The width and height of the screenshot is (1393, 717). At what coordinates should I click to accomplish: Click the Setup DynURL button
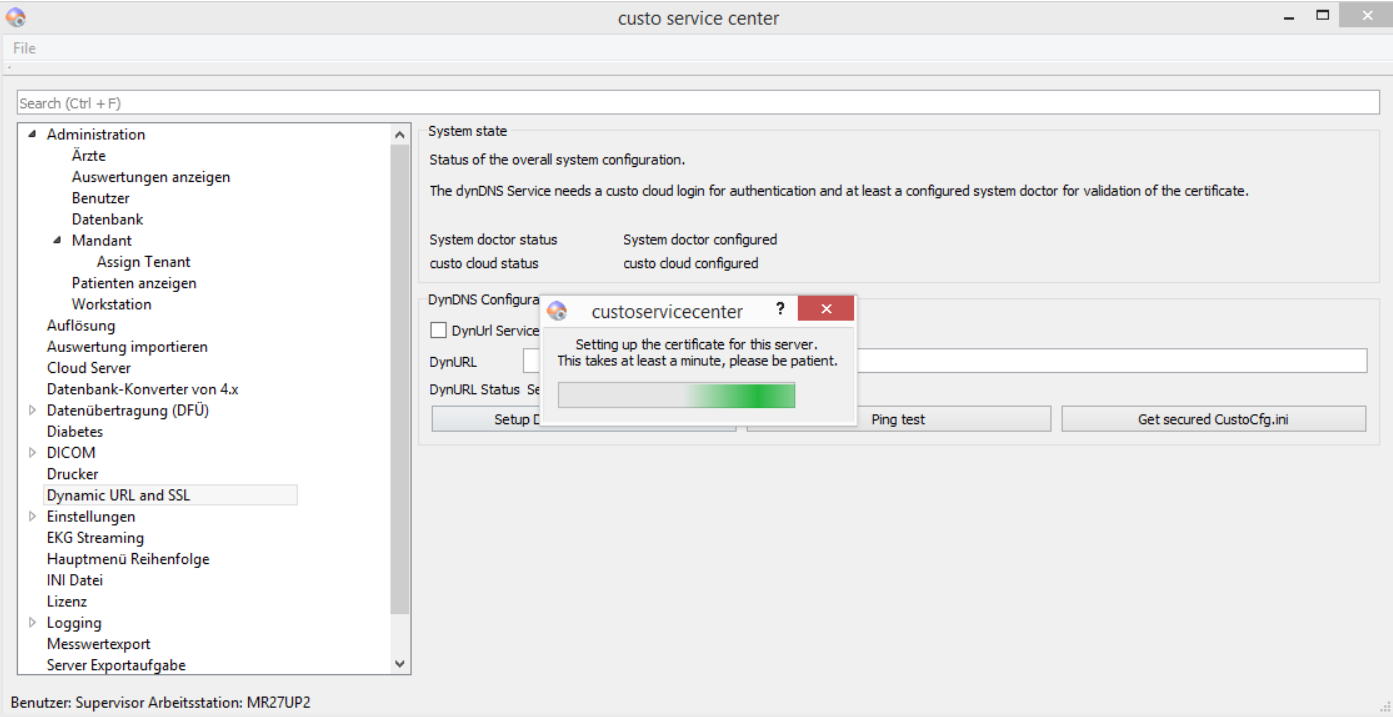click(x=584, y=419)
